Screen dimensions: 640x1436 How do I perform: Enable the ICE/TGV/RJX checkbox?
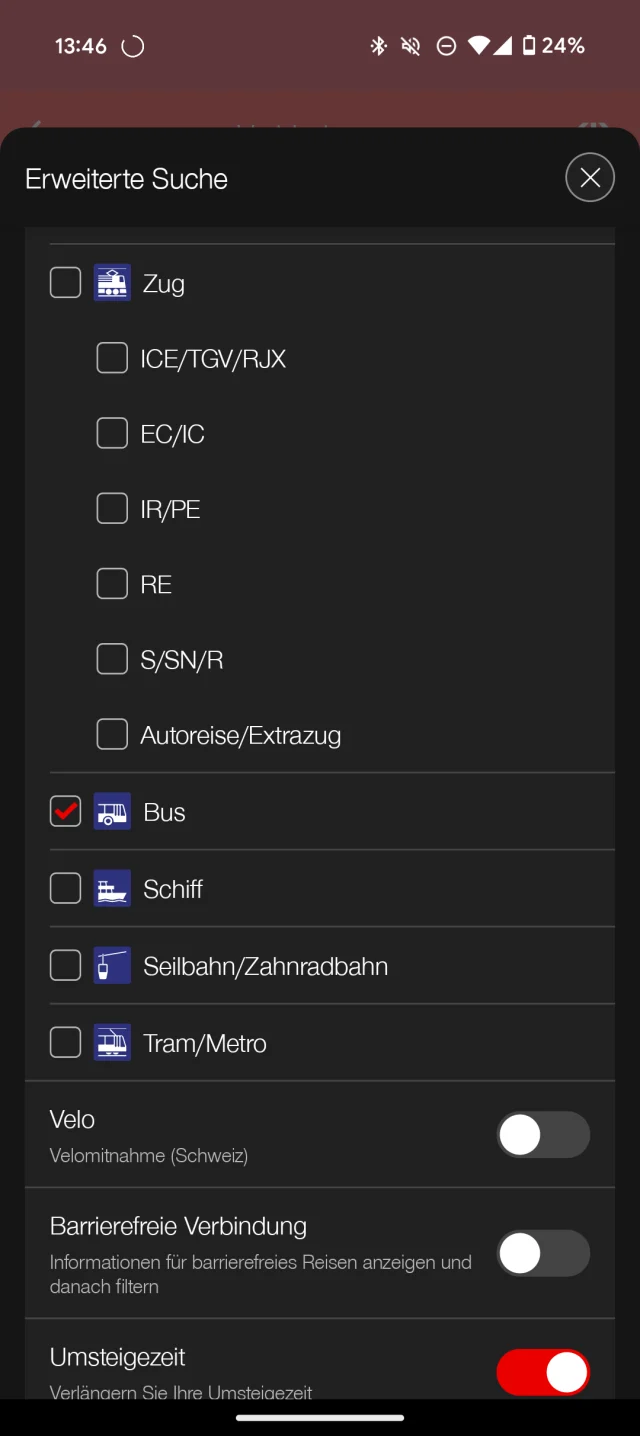[x=112, y=358]
